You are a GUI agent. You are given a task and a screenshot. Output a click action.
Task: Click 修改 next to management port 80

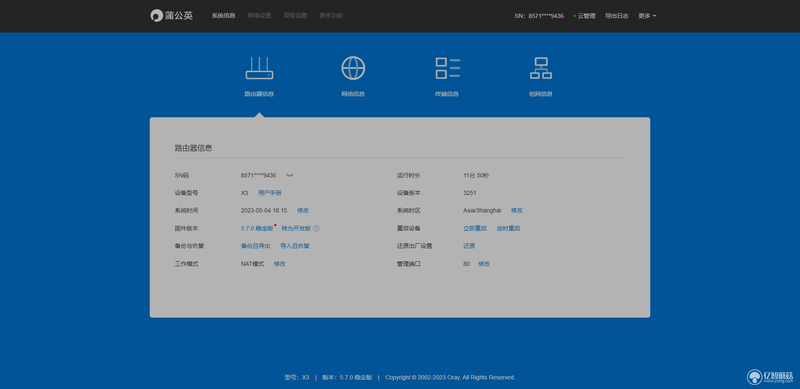(484, 264)
